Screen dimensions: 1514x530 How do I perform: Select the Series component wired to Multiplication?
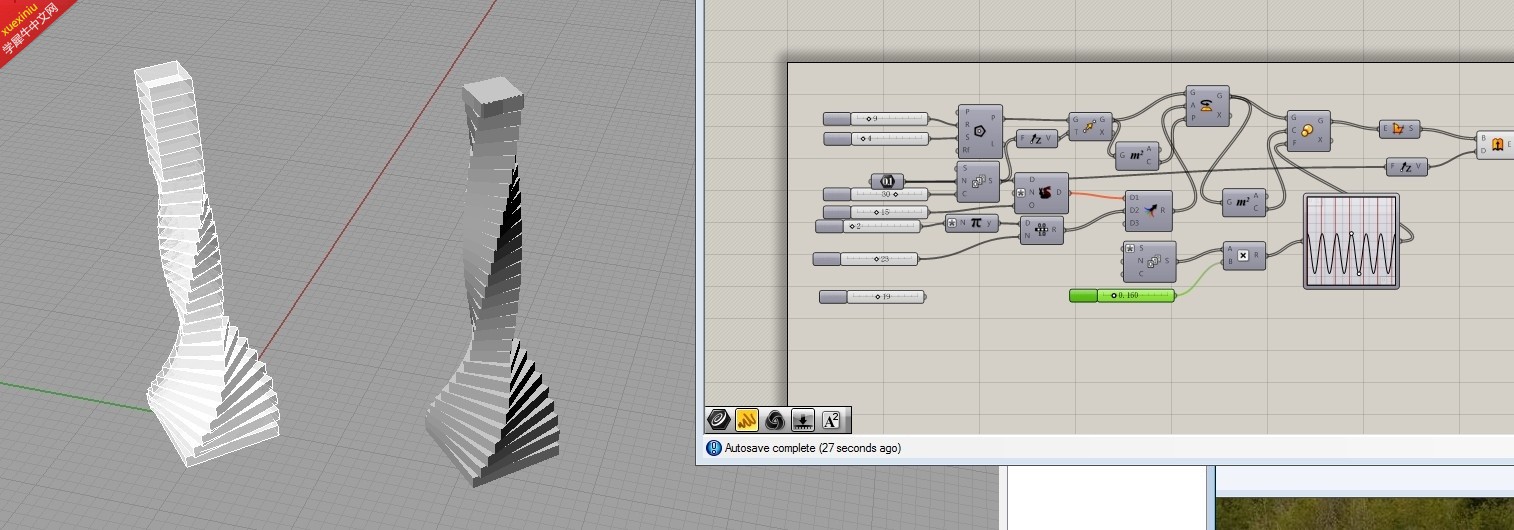click(1150, 262)
